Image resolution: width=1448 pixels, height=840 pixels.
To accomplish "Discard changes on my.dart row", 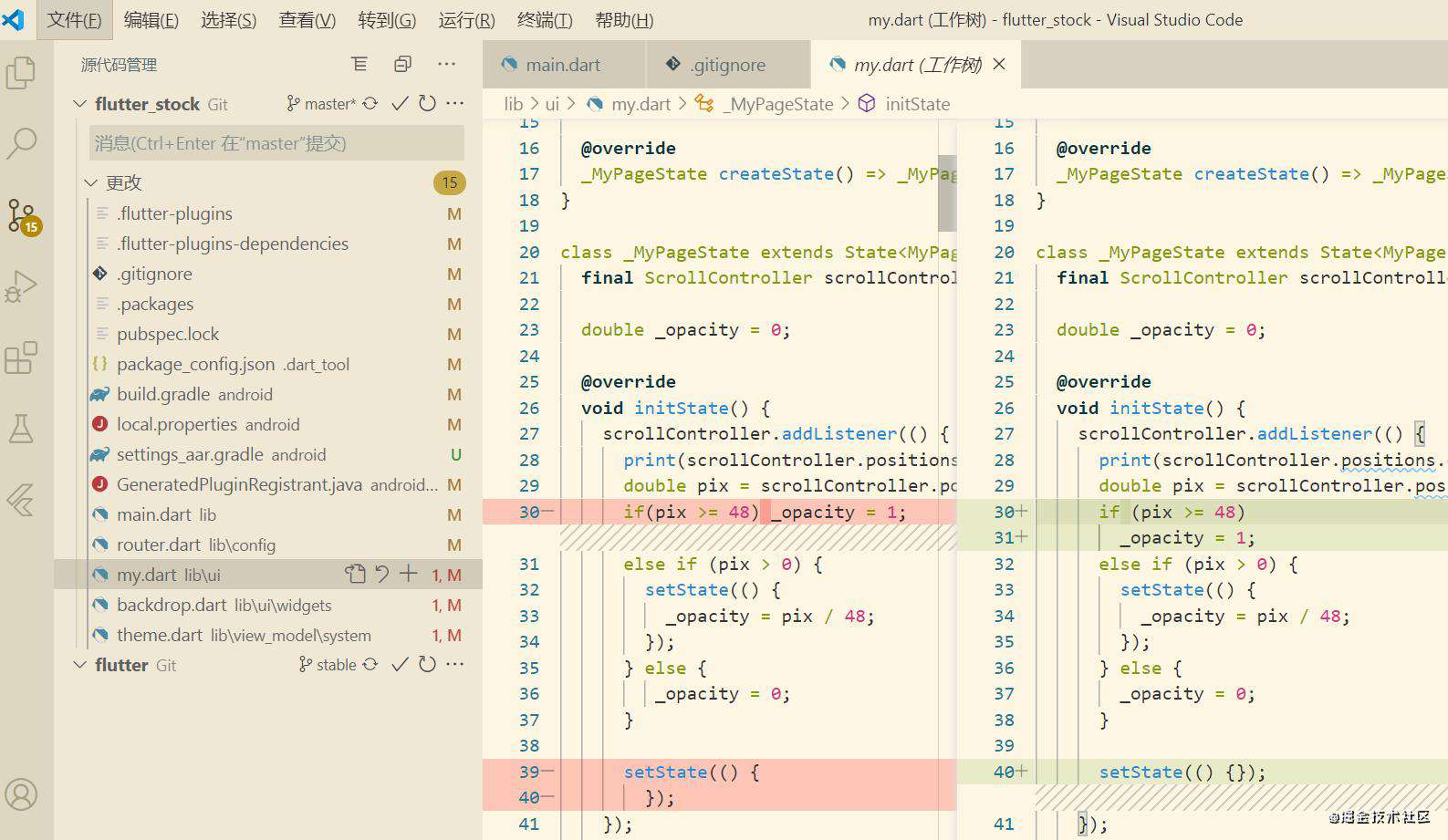I will click(382, 575).
